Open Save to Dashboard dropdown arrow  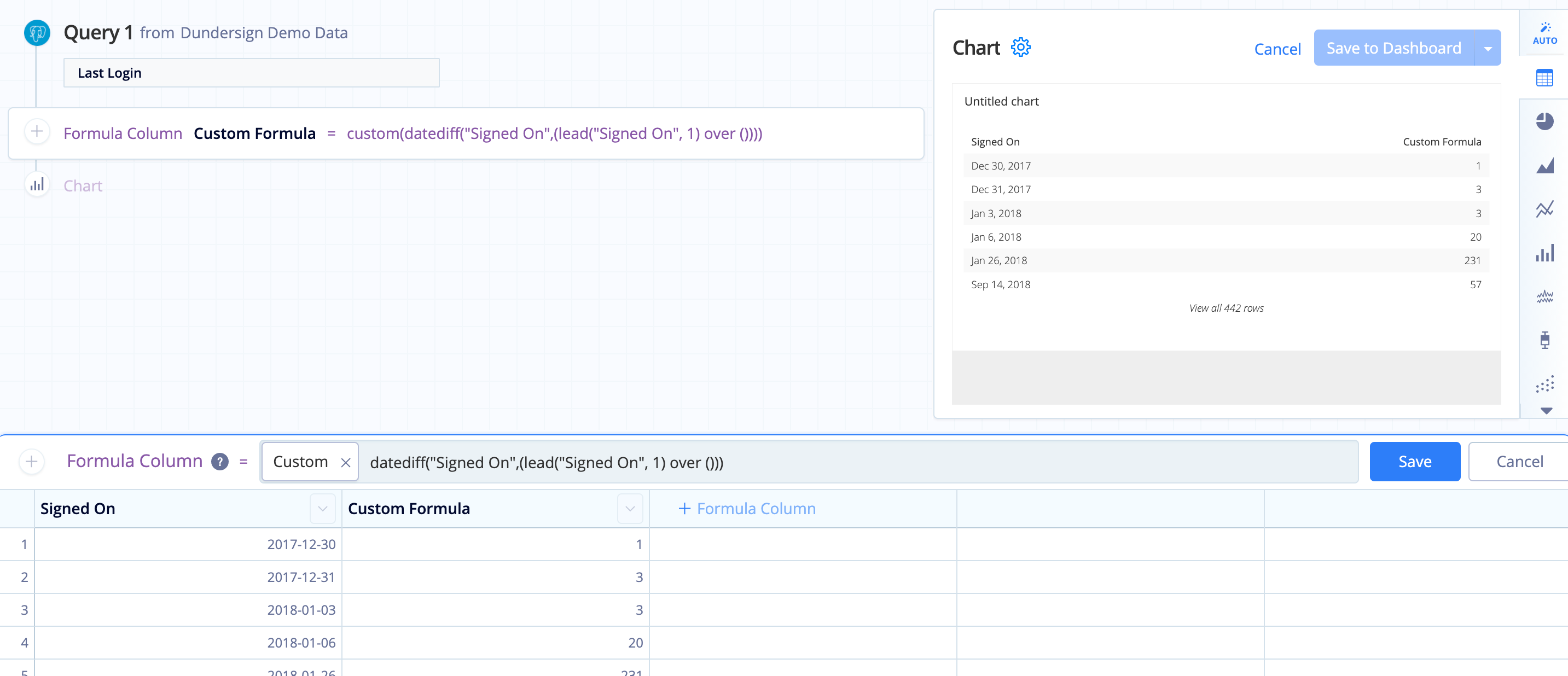[1488, 48]
